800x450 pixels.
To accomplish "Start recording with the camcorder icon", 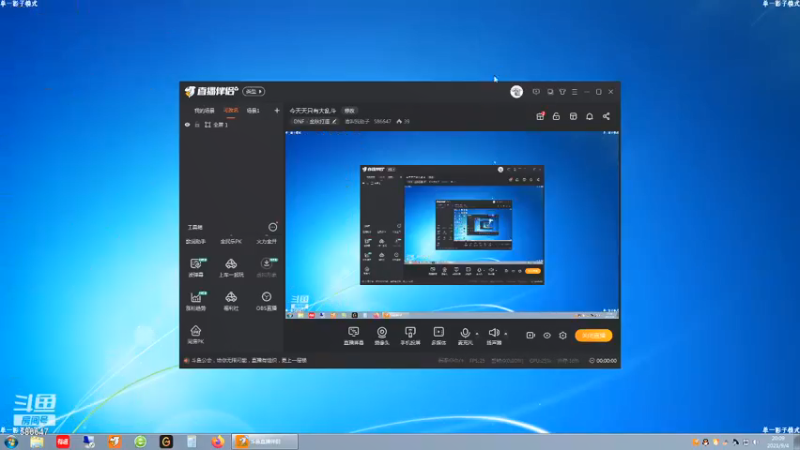I will pyautogui.click(x=531, y=335).
